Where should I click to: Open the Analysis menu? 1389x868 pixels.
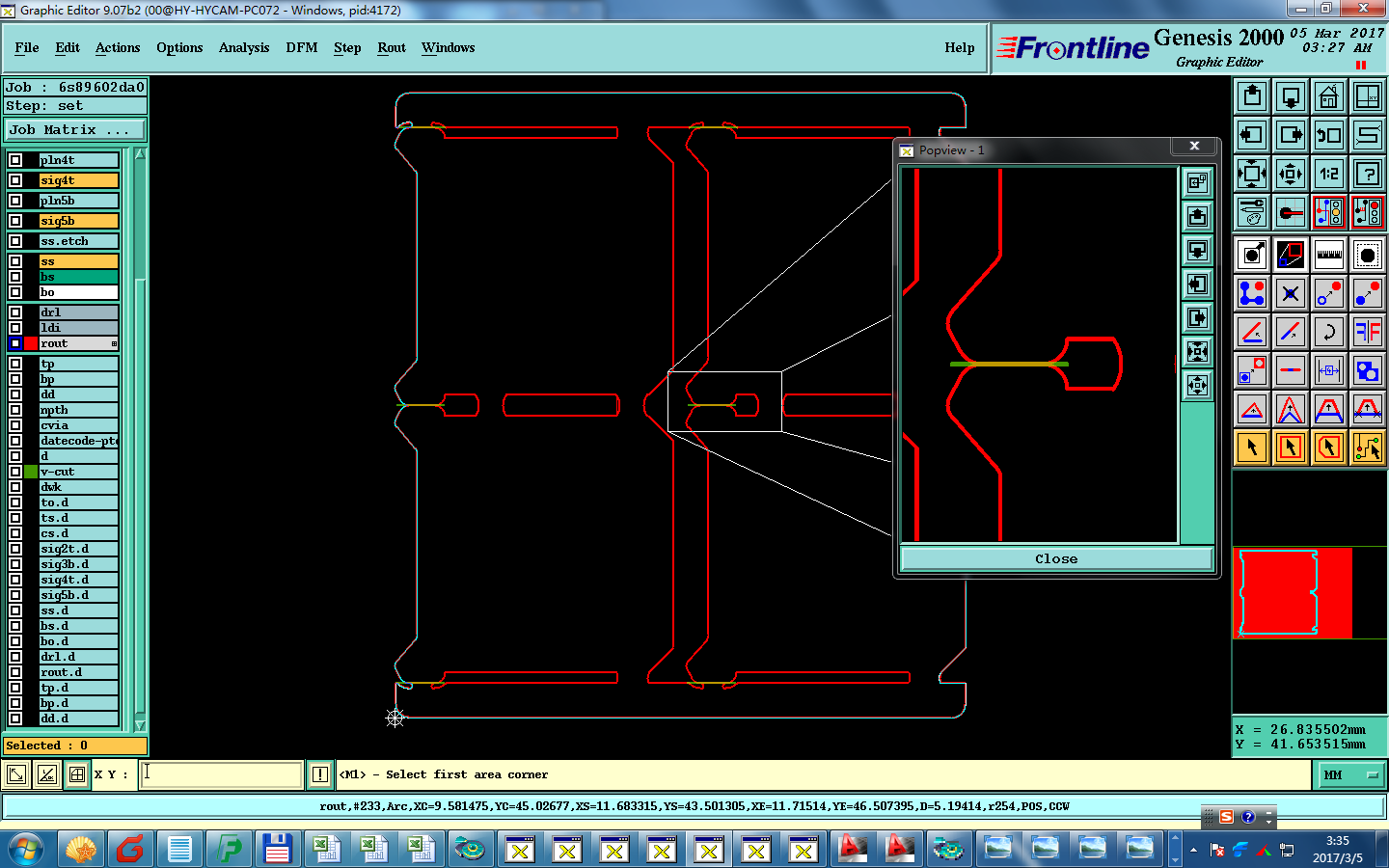click(x=244, y=48)
